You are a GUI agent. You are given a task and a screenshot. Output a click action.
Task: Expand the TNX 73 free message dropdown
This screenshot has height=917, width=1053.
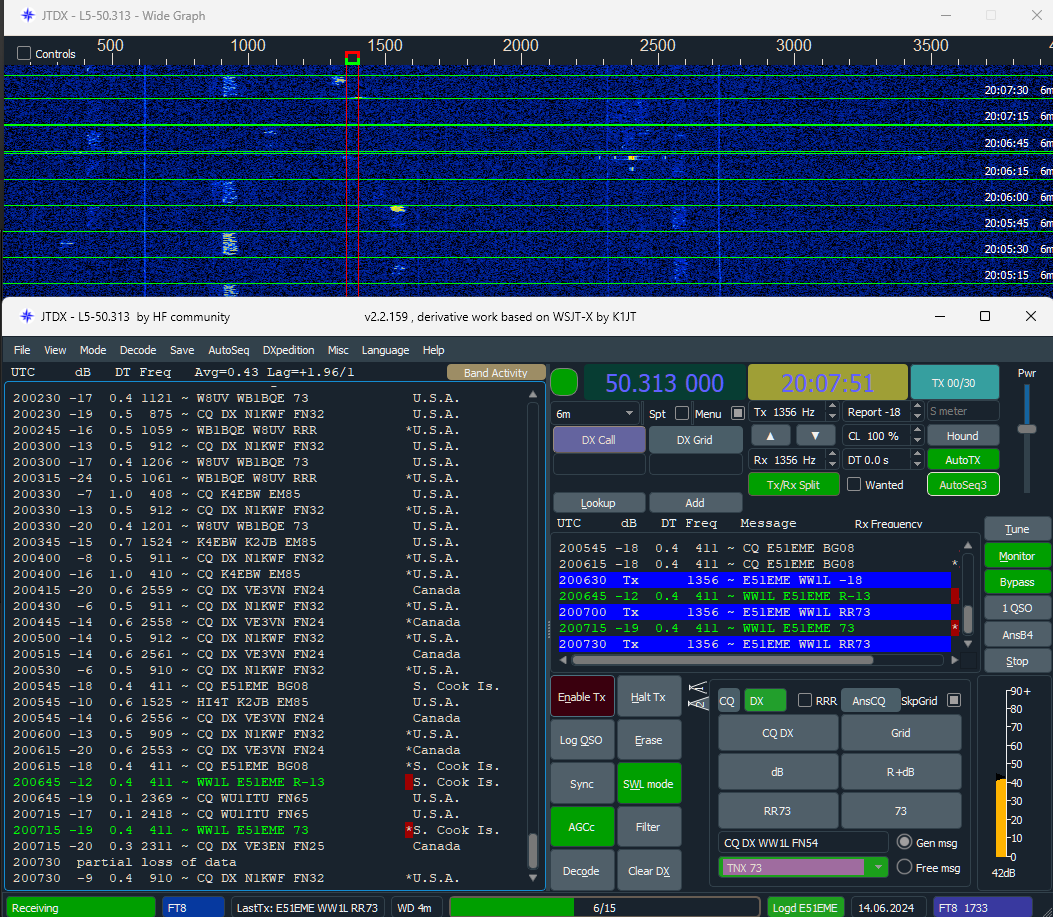(x=877, y=867)
